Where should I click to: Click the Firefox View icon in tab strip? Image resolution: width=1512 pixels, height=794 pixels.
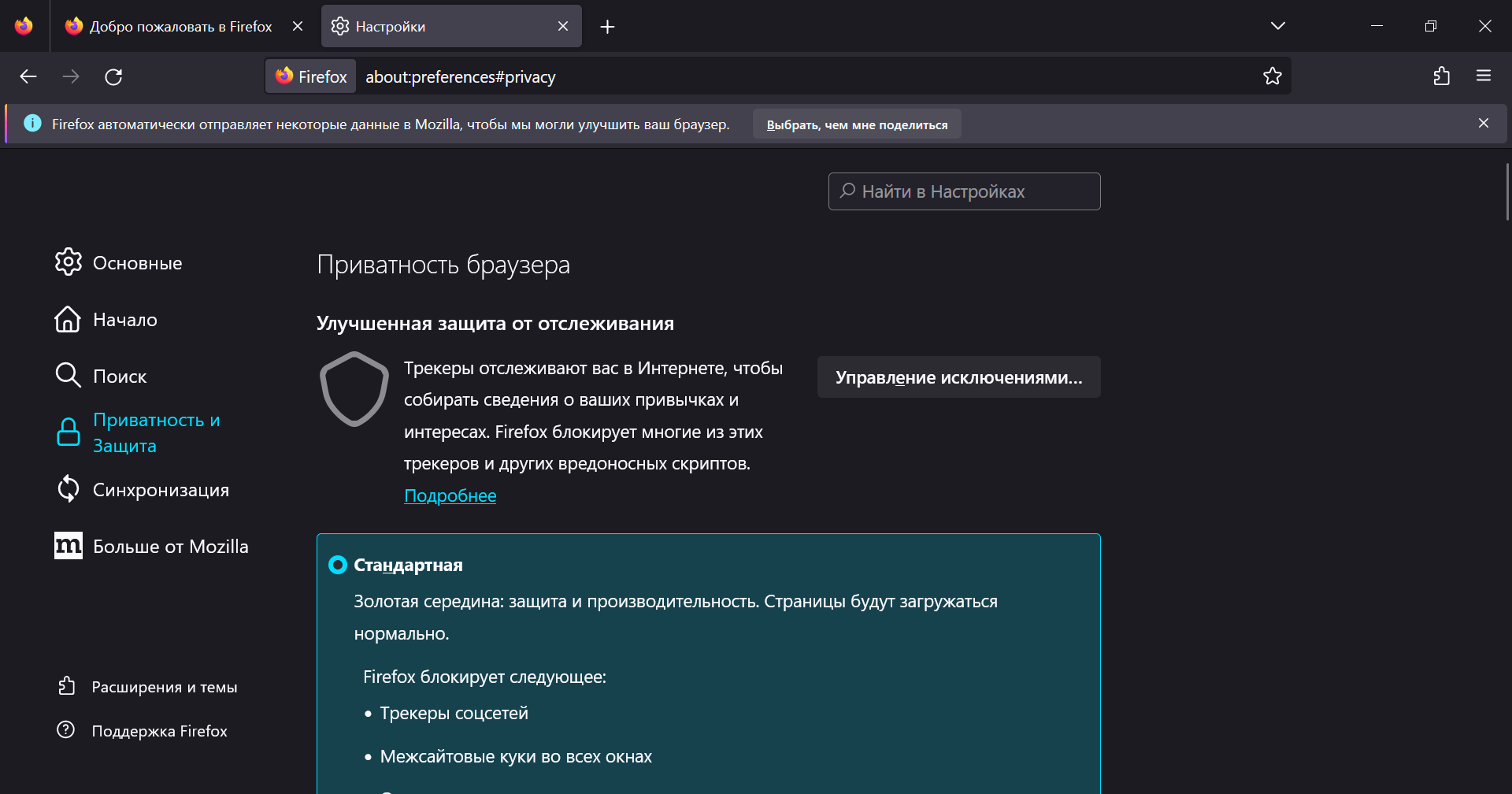point(24,26)
